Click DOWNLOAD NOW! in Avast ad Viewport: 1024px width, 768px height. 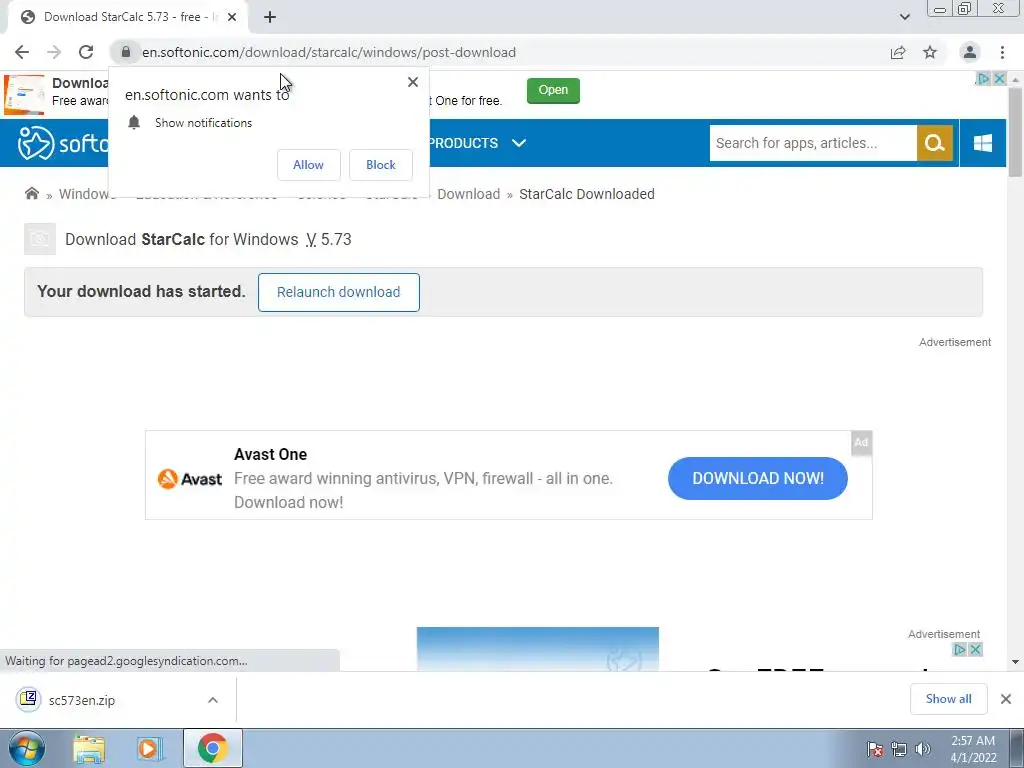pos(758,478)
